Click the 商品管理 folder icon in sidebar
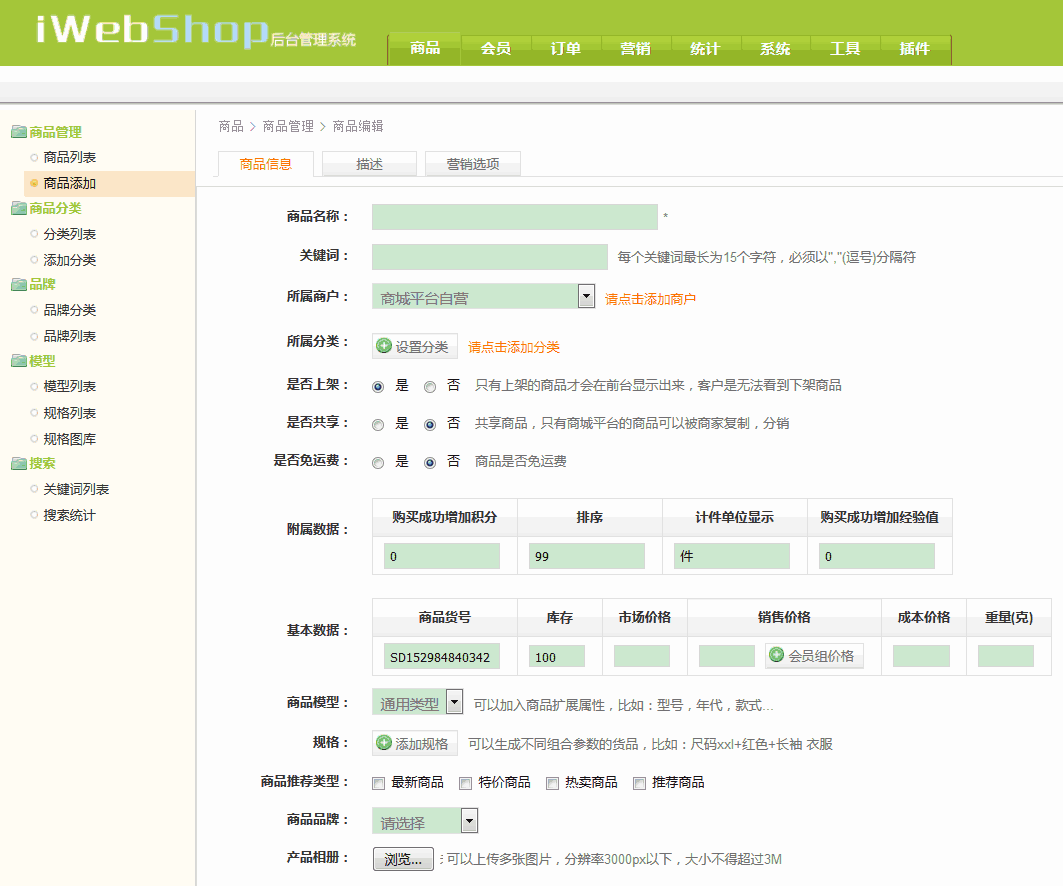 click(x=18, y=132)
